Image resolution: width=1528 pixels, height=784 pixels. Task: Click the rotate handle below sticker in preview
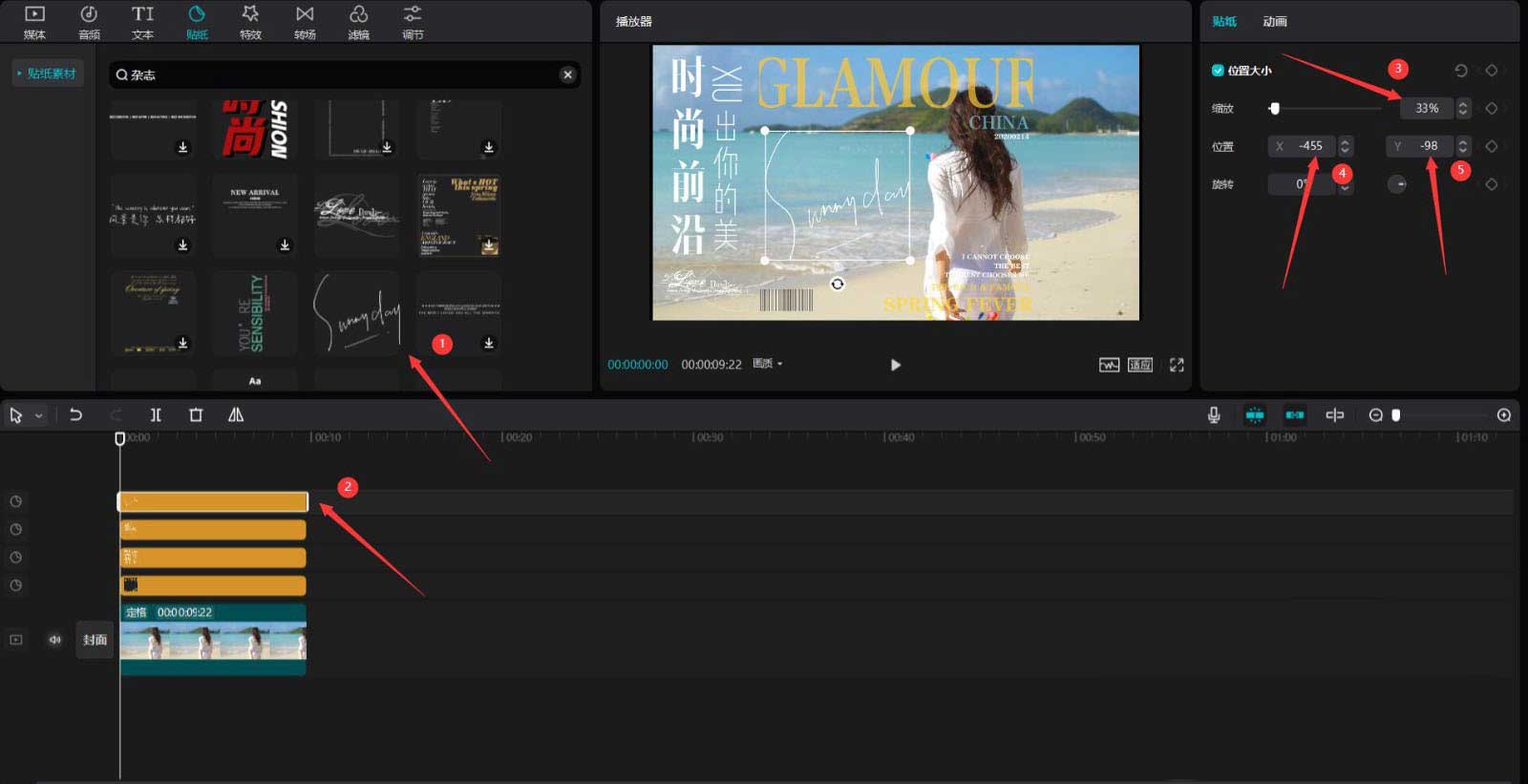838,284
